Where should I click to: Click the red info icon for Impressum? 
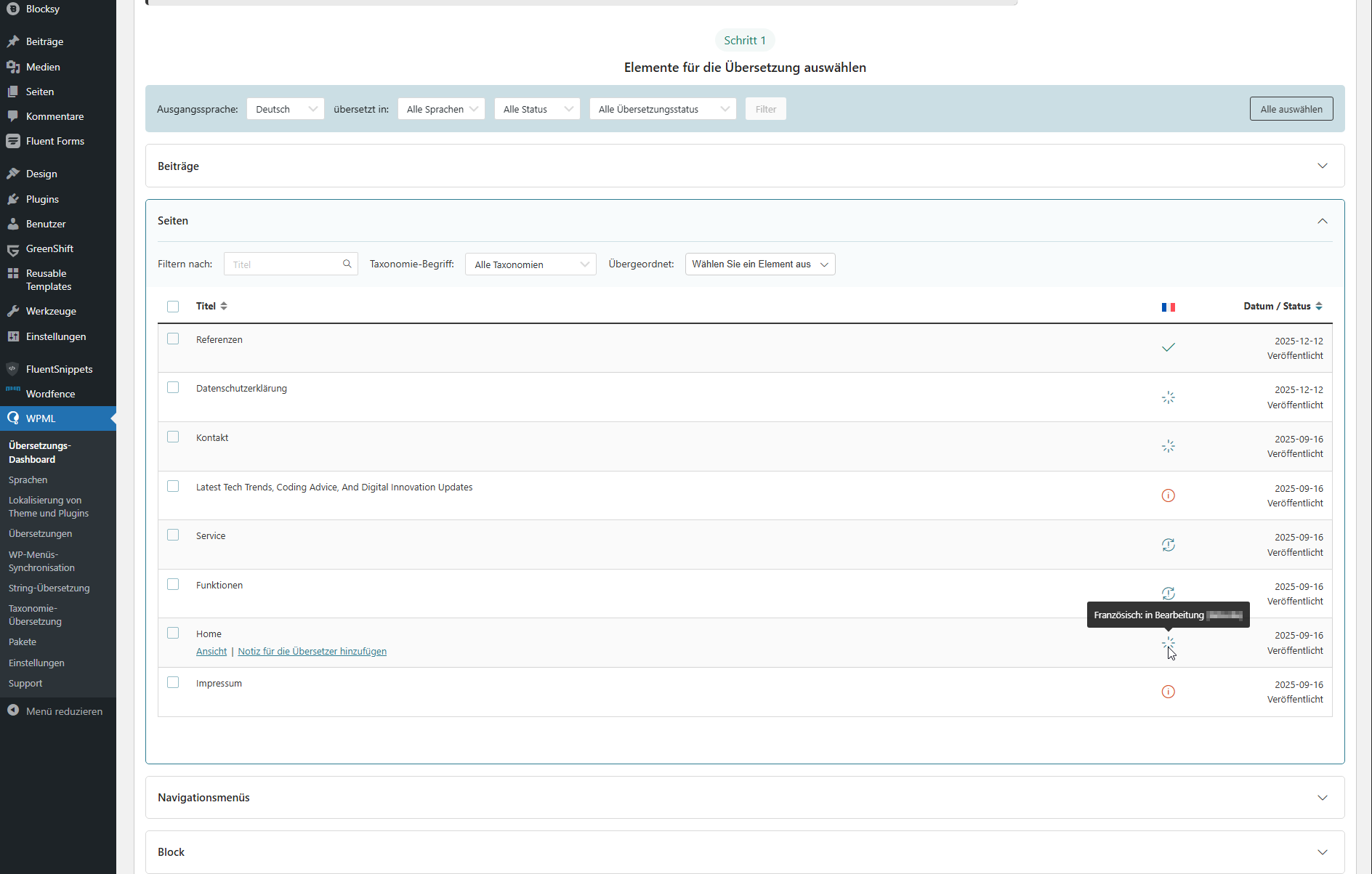[1168, 692]
